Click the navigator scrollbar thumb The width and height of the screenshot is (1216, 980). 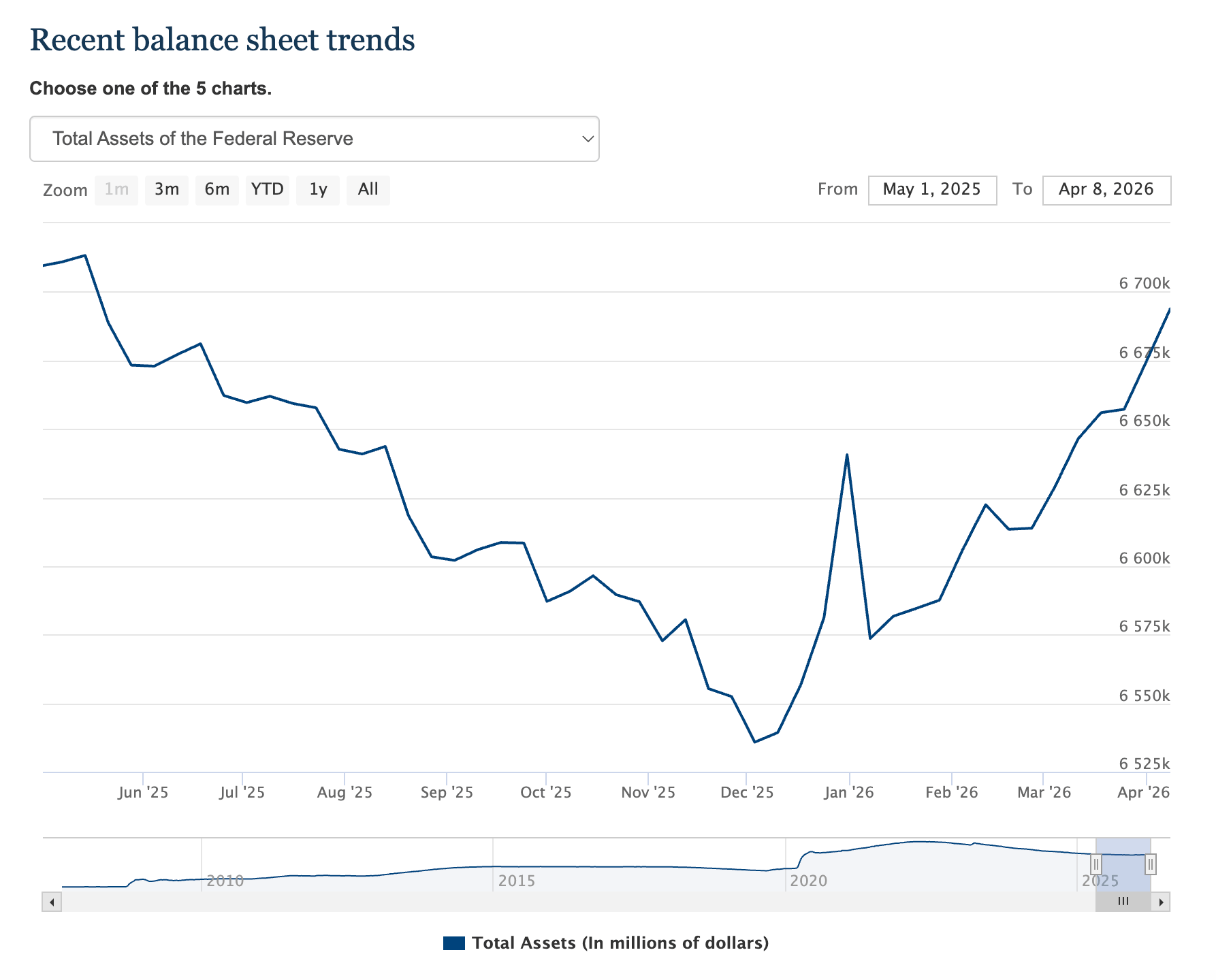pyautogui.click(x=1123, y=902)
